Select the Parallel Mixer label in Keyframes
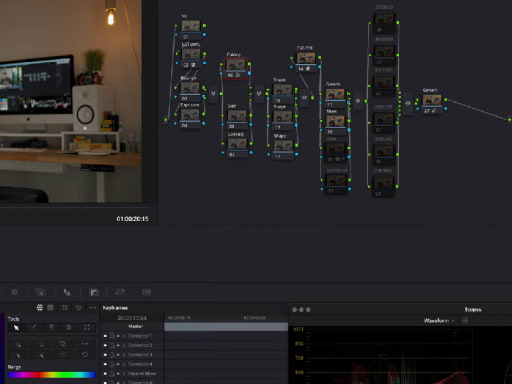The width and height of the screenshot is (512, 384). [x=142, y=373]
